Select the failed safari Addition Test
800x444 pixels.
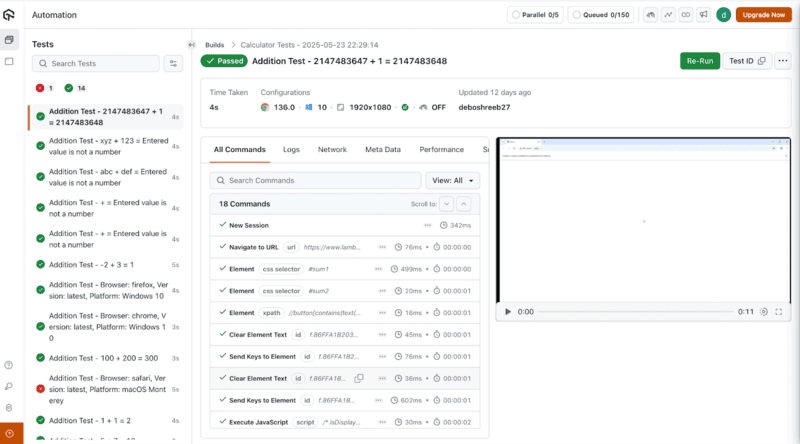pos(106,389)
